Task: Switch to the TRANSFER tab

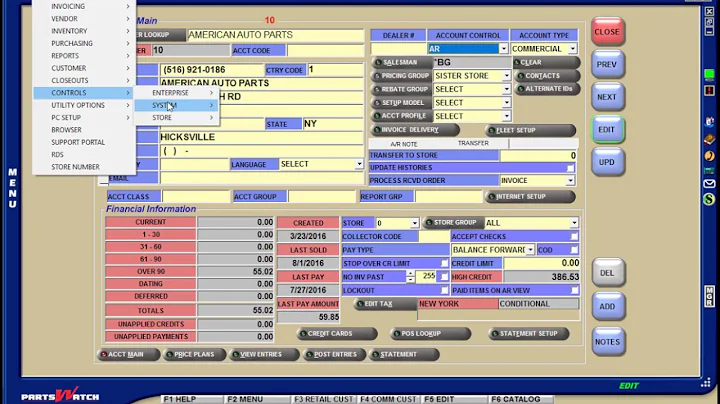Action: point(473,143)
